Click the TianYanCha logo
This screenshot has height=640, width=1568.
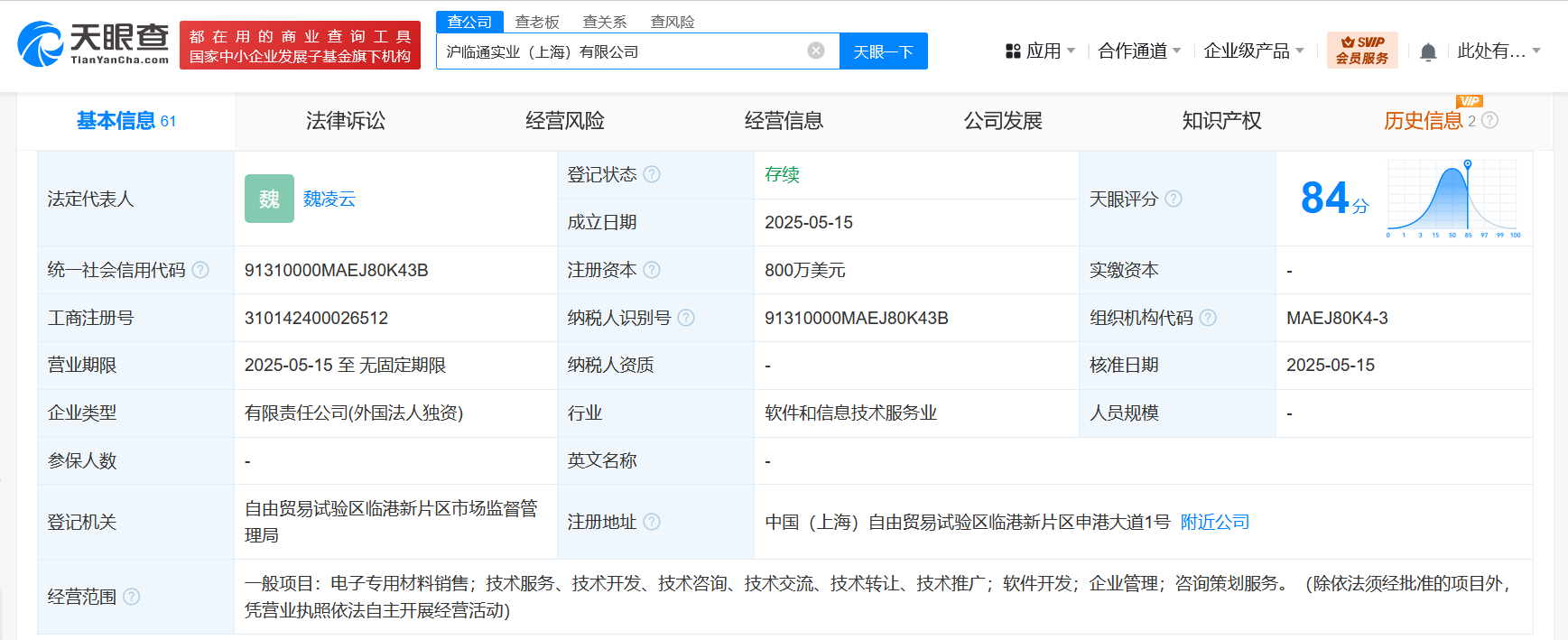click(x=93, y=44)
